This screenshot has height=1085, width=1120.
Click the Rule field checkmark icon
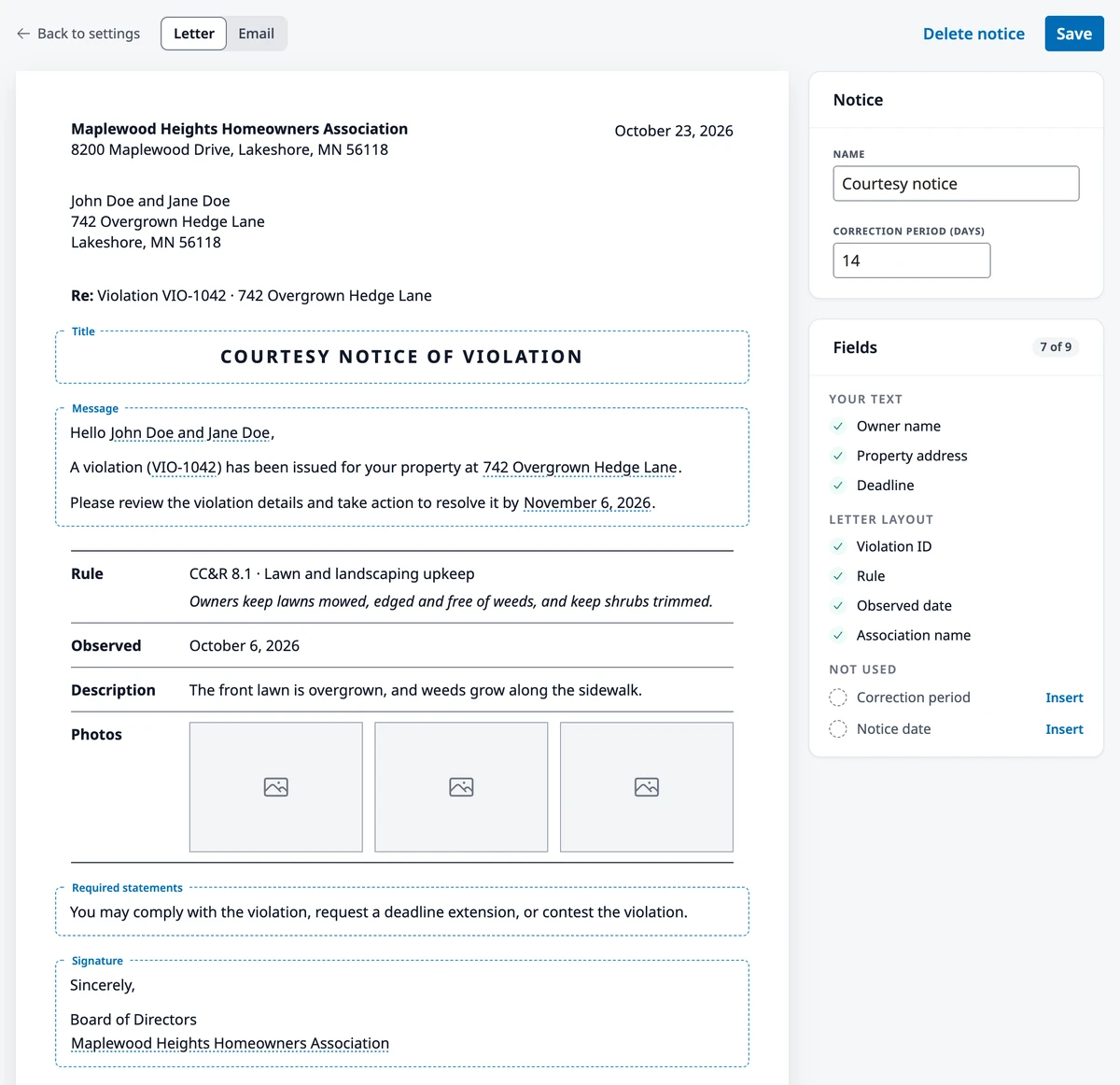pos(838,577)
